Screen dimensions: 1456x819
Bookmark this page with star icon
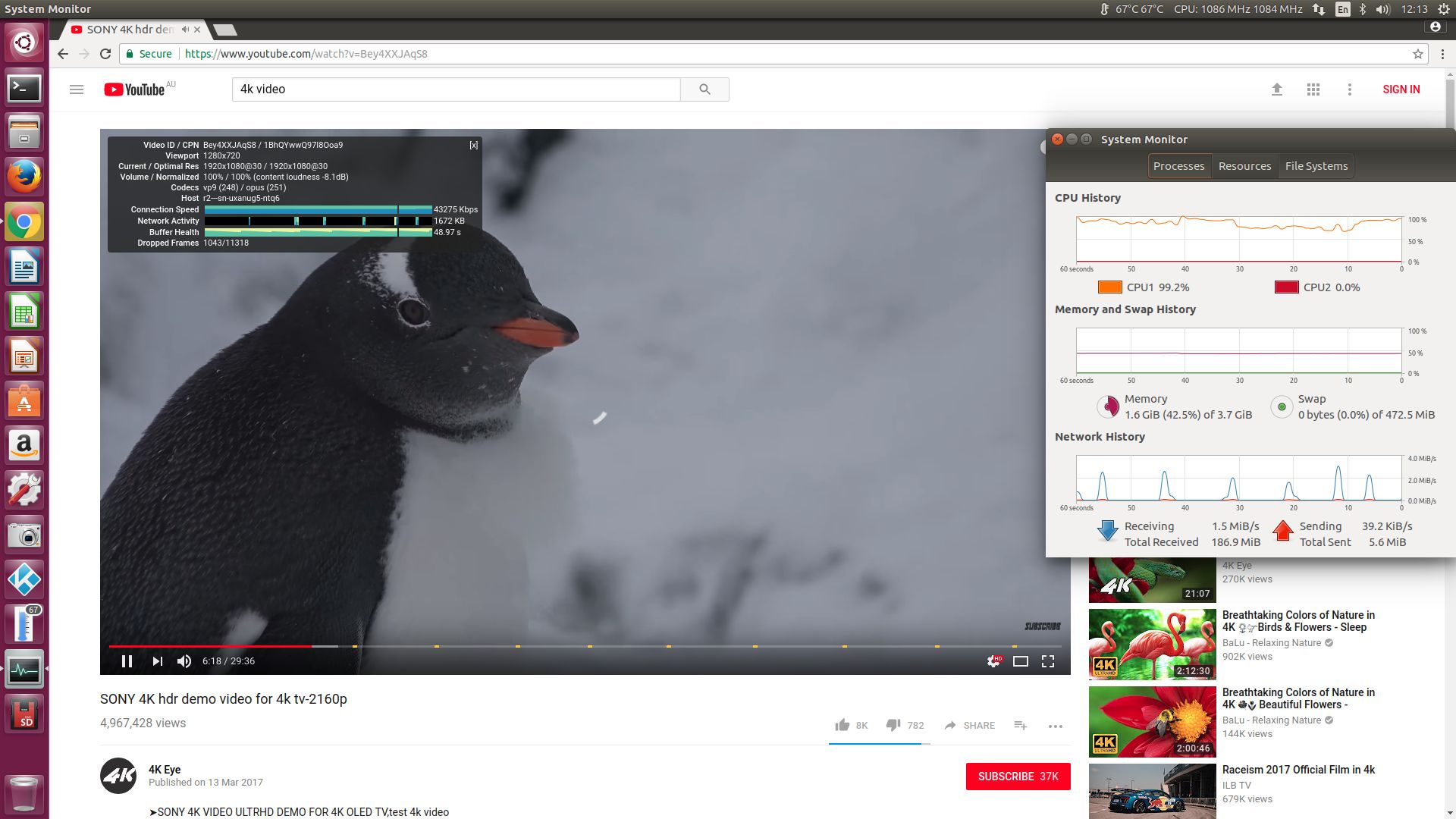tap(1417, 54)
